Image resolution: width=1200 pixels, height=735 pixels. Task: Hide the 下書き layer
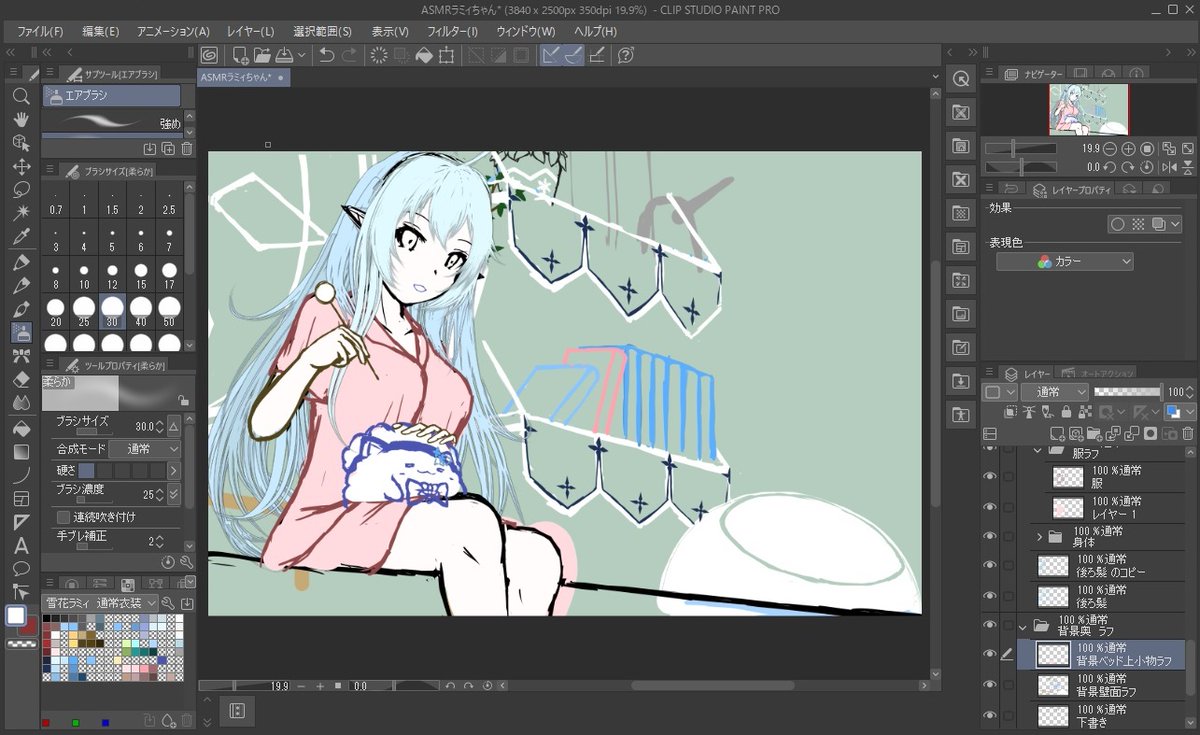click(x=990, y=715)
